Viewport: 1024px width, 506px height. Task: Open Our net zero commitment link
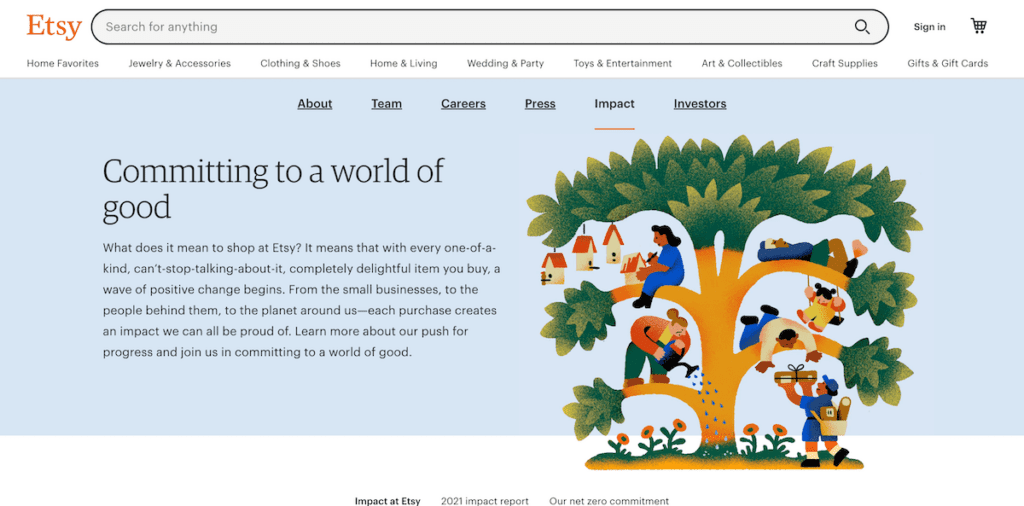609,501
